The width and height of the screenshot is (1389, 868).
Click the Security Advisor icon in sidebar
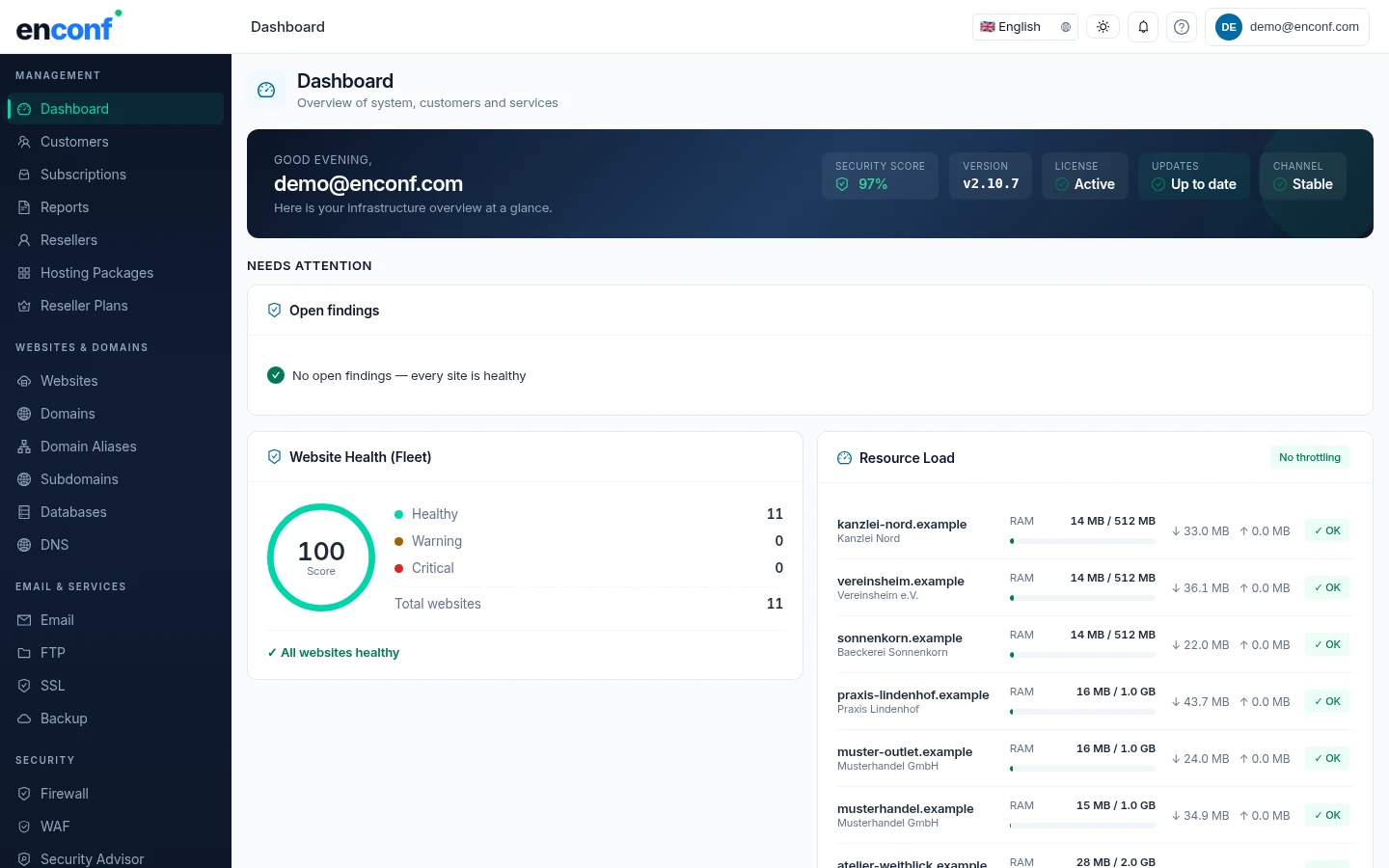24,859
